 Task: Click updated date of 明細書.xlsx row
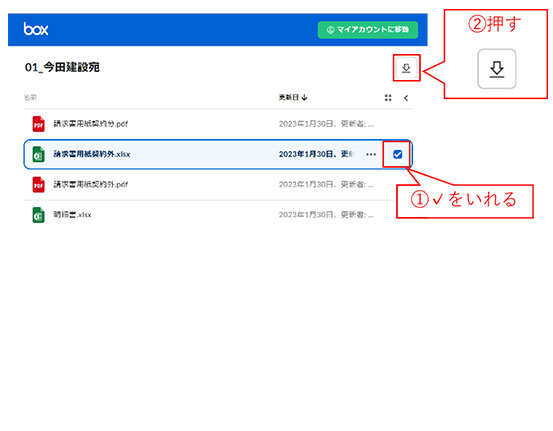326,215
